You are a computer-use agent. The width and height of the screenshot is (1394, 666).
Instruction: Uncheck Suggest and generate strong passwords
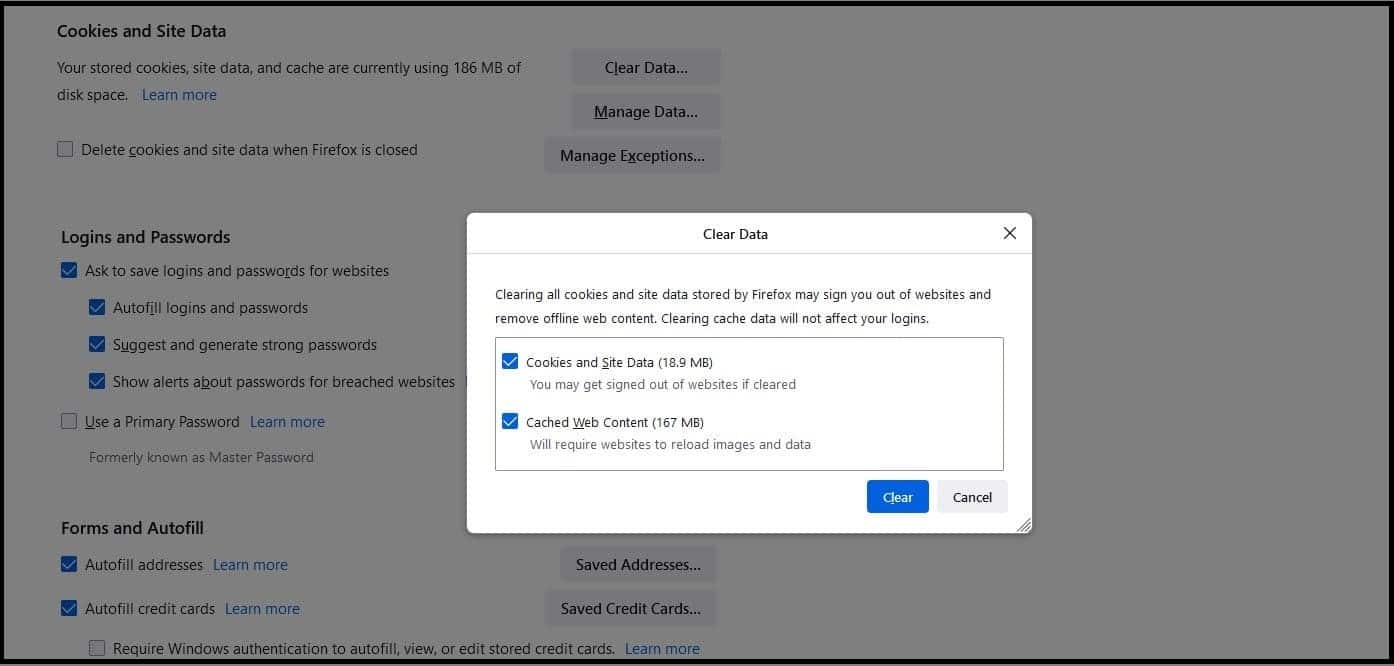point(97,344)
